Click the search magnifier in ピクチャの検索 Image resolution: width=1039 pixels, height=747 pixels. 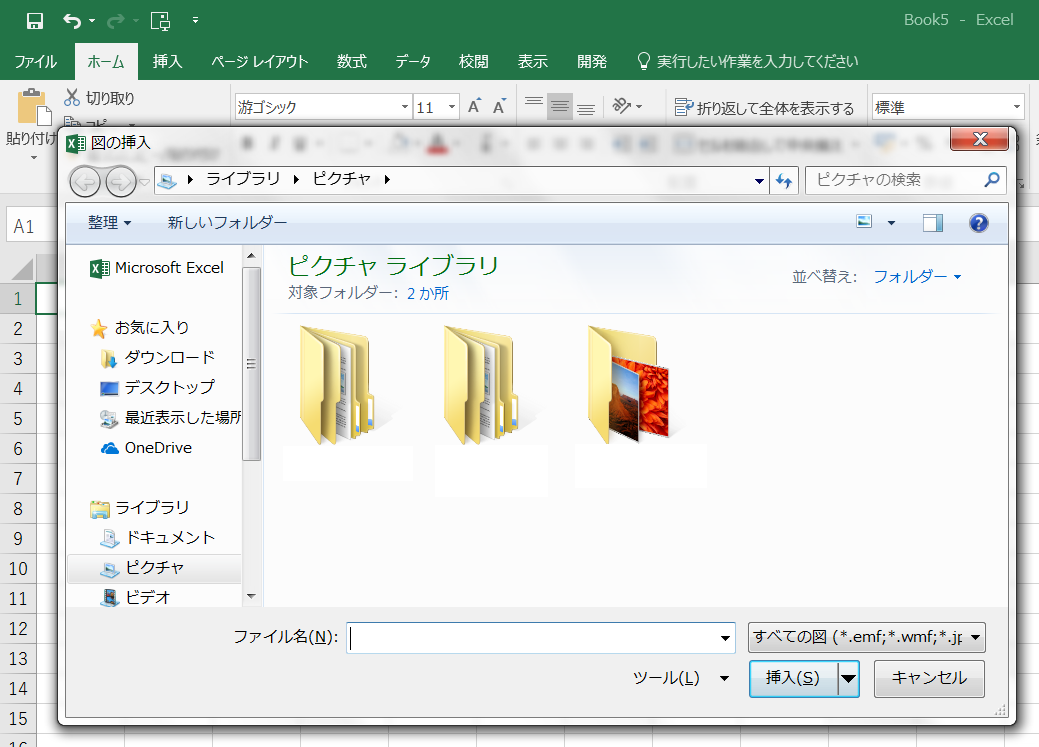[991, 180]
